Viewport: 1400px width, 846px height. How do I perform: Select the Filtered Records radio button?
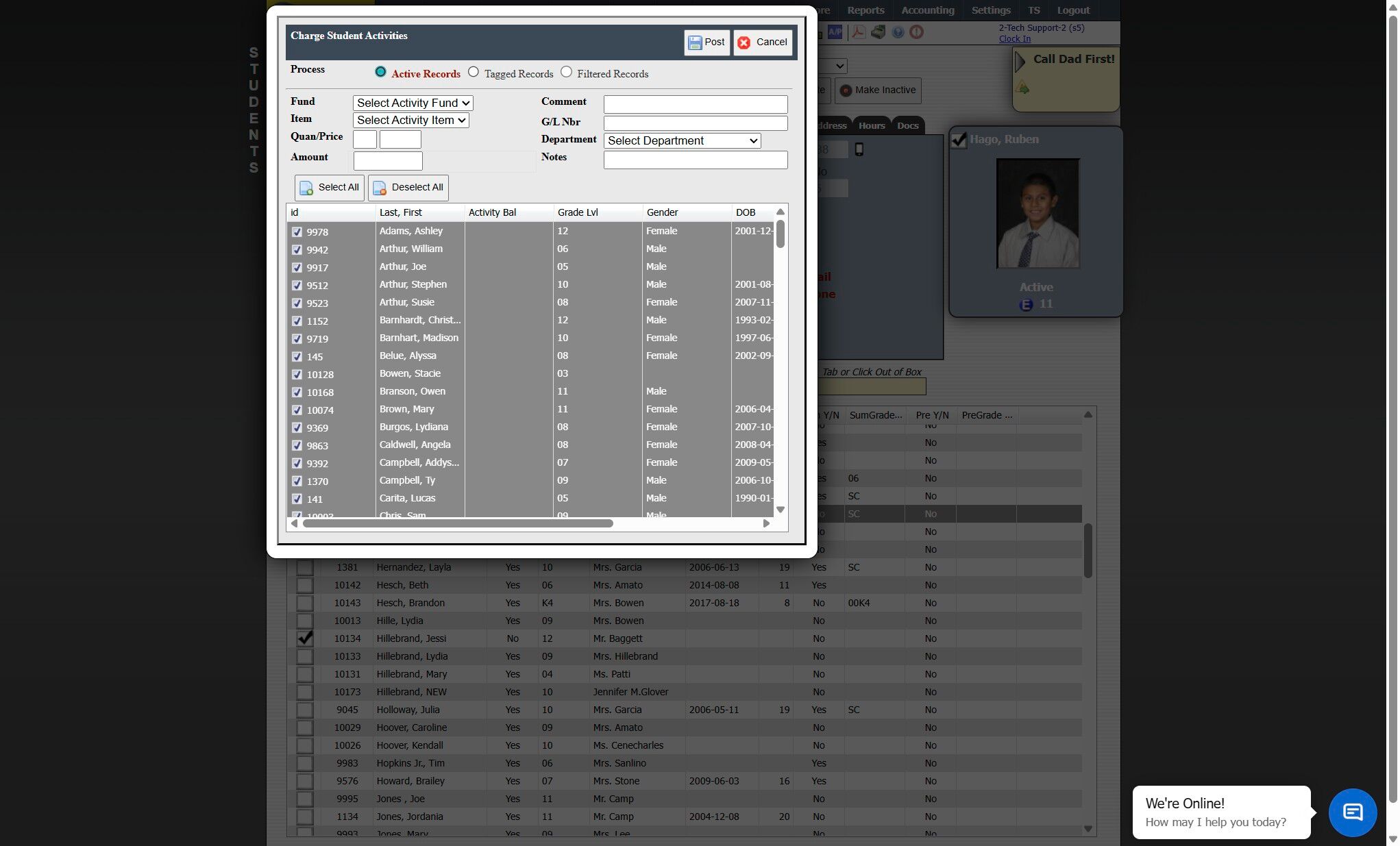coord(566,72)
